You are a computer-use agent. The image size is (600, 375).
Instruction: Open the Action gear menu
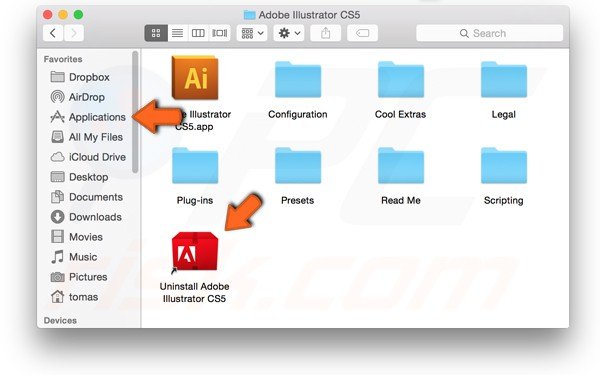point(289,33)
